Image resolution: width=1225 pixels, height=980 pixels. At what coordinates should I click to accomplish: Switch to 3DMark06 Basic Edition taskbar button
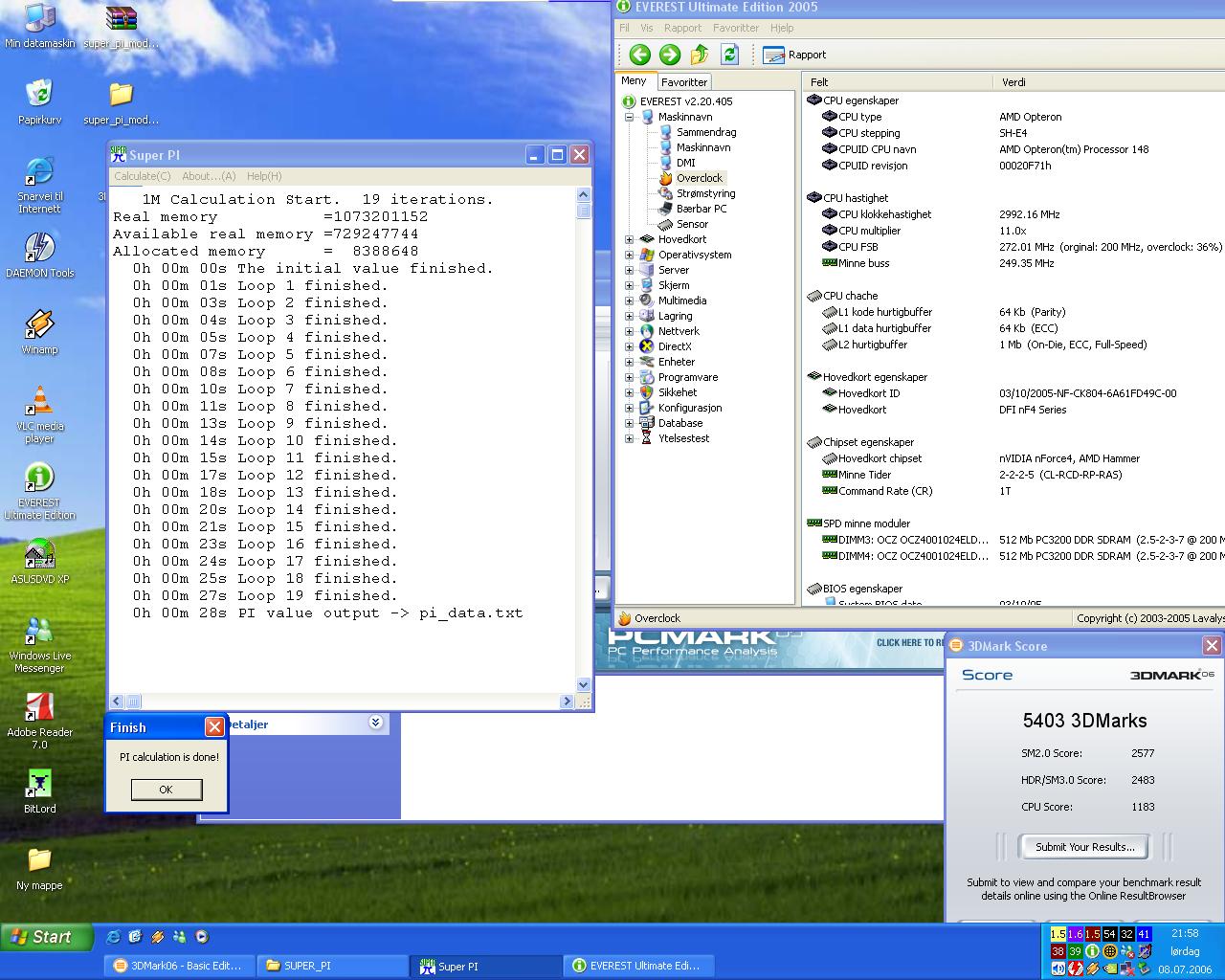tap(180, 966)
